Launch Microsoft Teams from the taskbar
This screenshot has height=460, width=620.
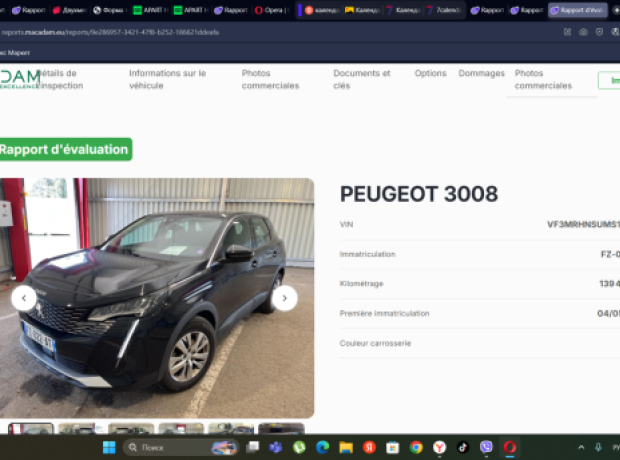click(276, 447)
